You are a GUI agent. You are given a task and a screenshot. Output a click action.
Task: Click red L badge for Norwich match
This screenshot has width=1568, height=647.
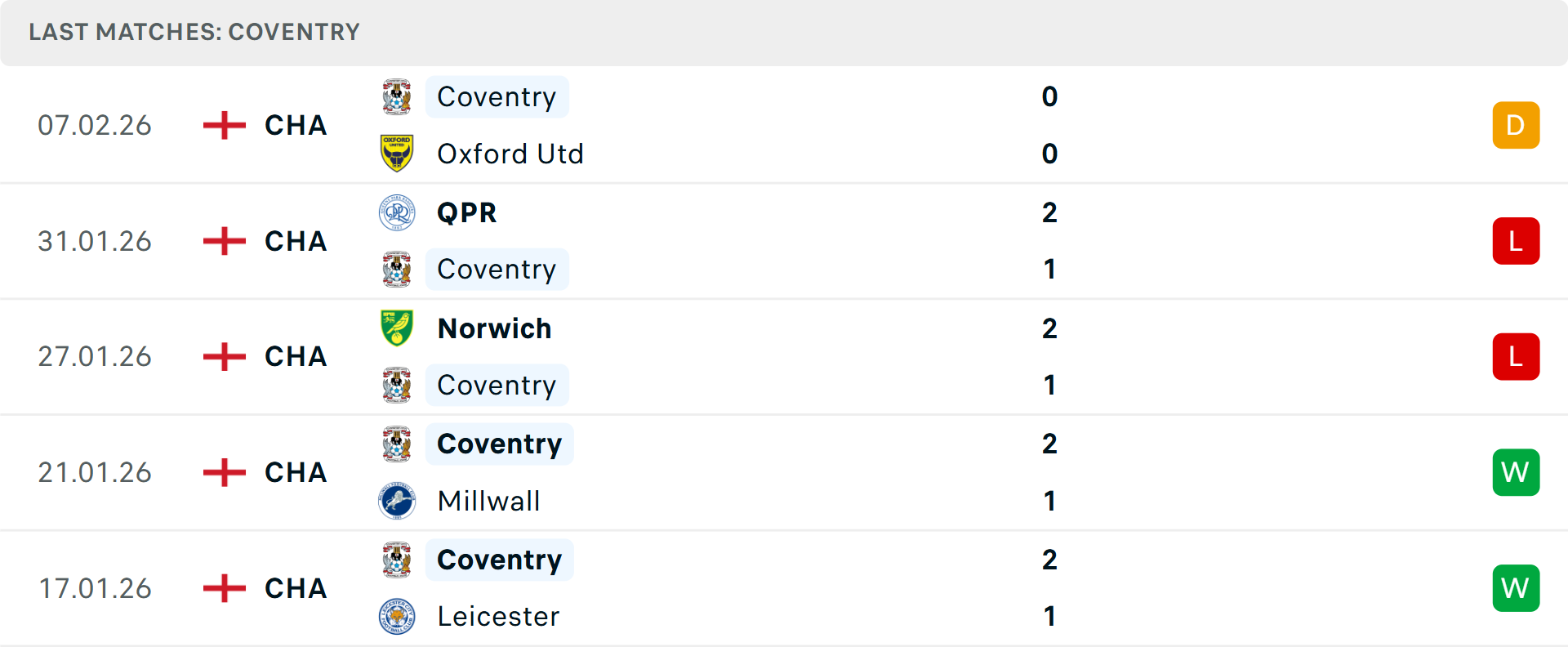tap(1516, 357)
